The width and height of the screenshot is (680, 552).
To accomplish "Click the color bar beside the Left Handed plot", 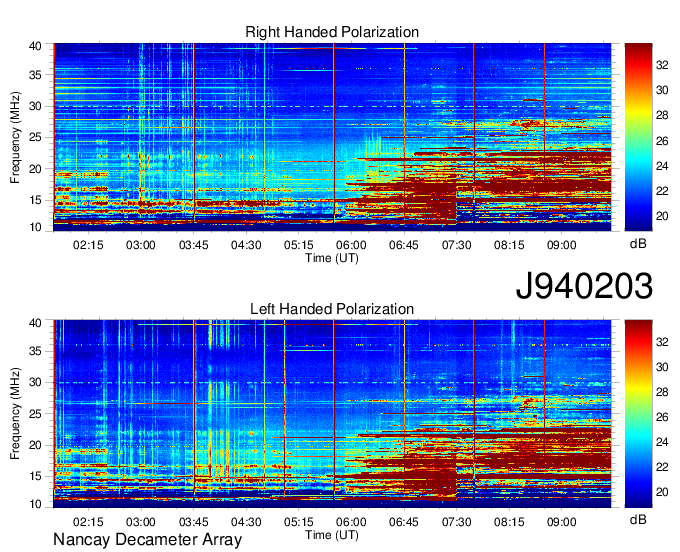I will pyautogui.click(x=638, y=414).
